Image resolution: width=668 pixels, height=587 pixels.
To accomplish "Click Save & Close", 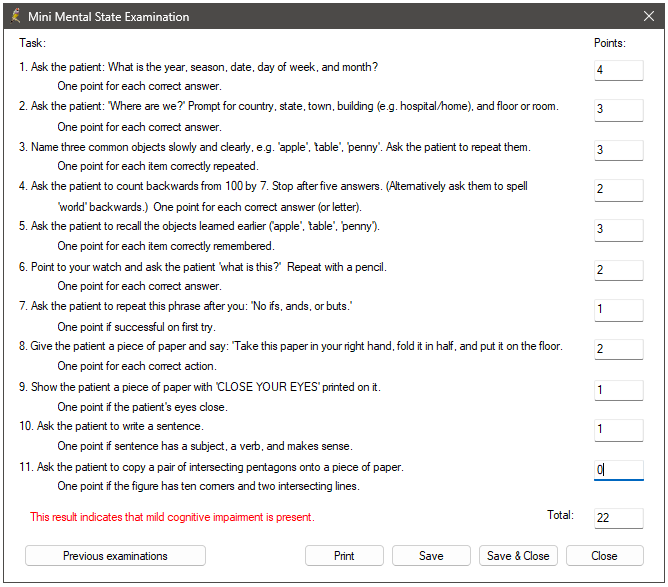I will click(518, 555).
